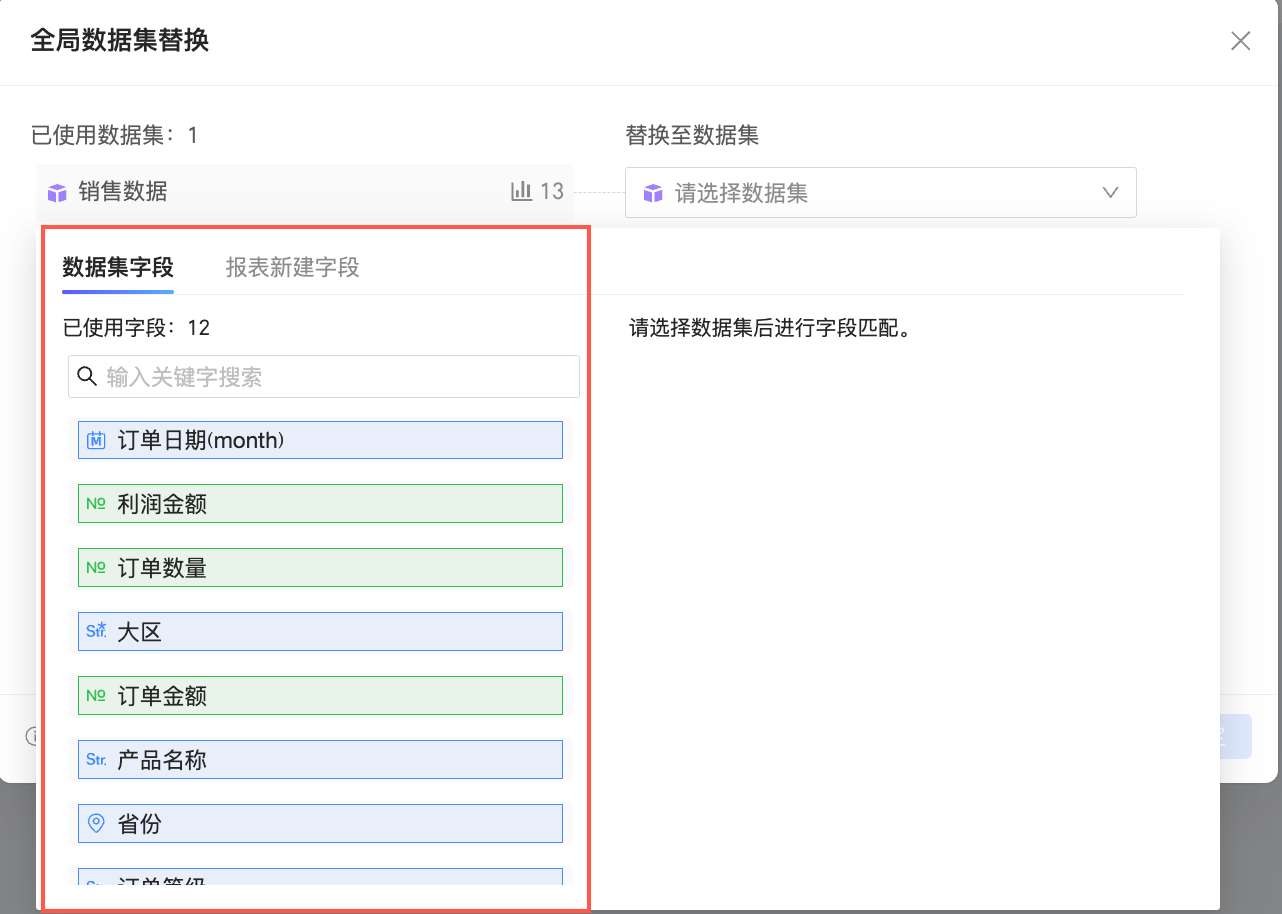Click the 销售数据 dataset name
1282x914 pixels.
coord(123,192)
